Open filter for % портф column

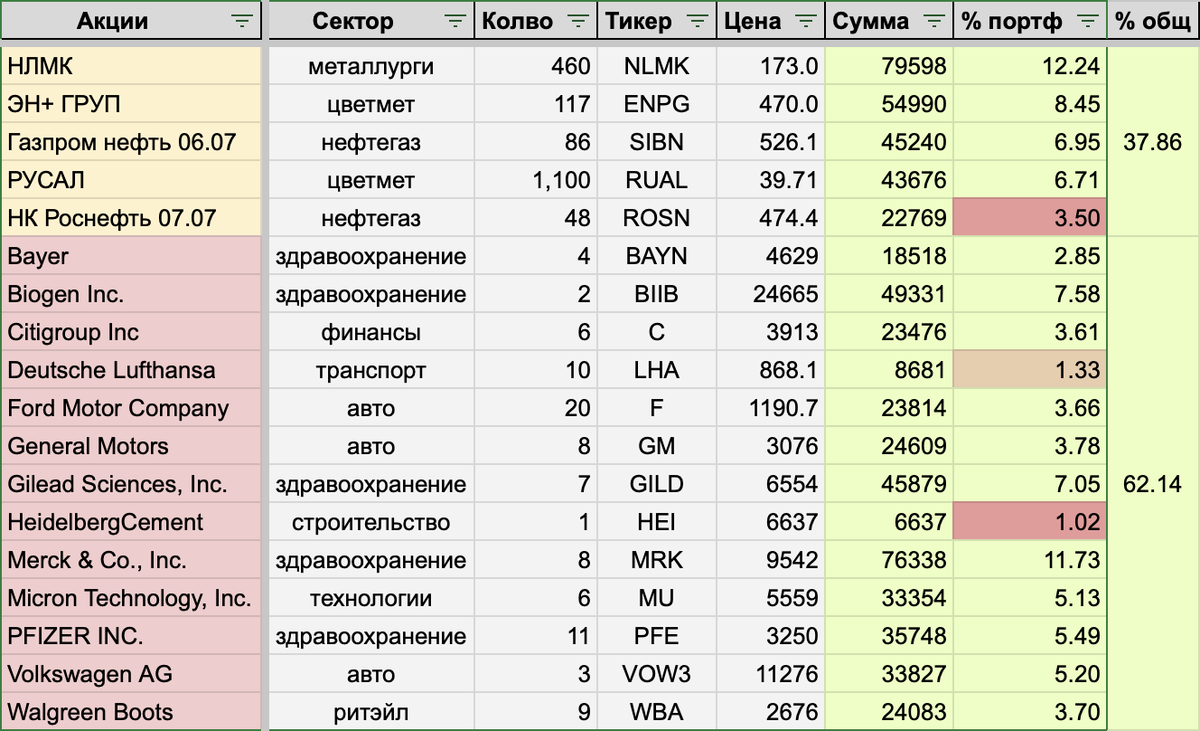coord(1088,21)
